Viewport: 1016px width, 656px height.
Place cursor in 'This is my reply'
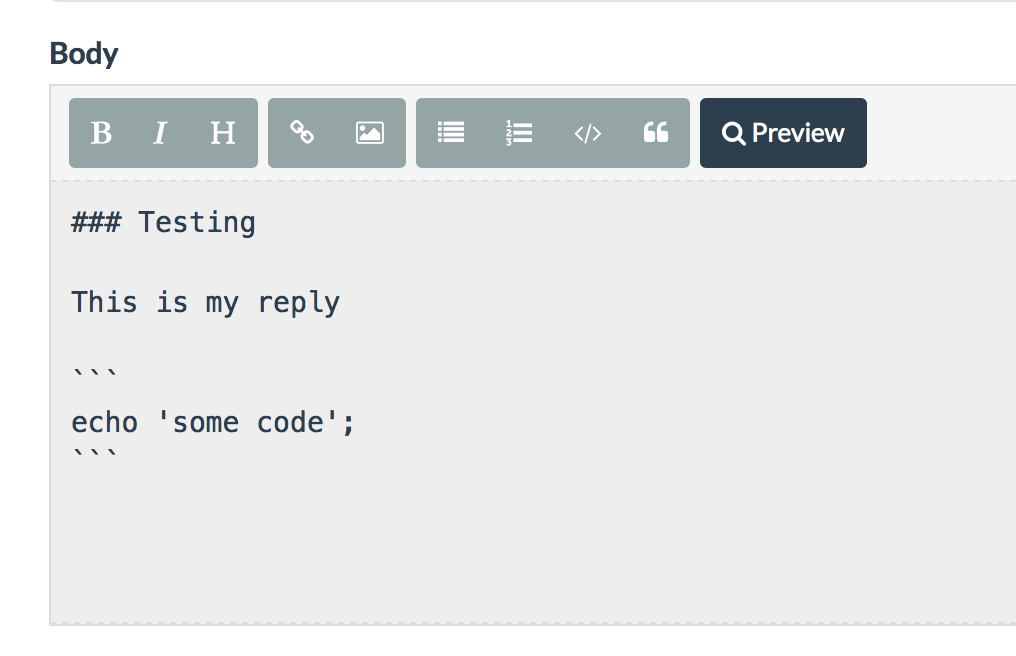coord(205,303)
